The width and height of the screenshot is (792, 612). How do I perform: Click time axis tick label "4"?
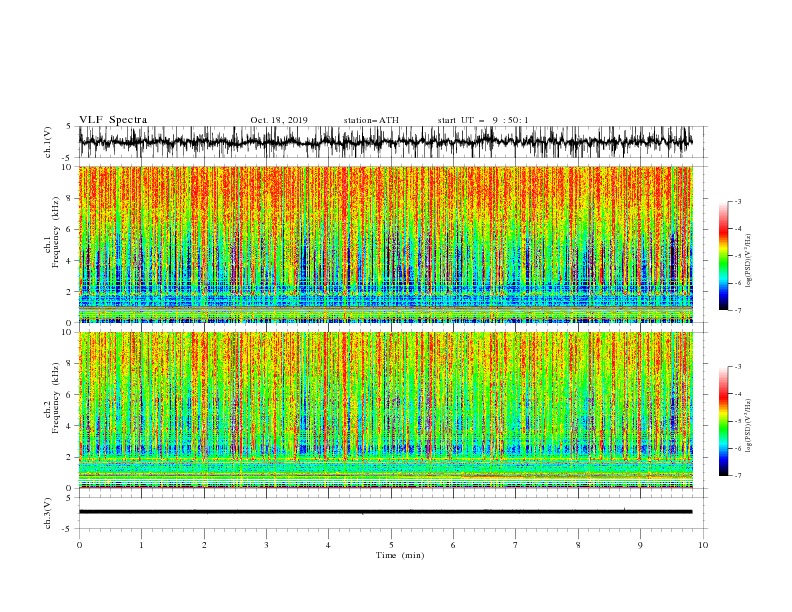328,545
